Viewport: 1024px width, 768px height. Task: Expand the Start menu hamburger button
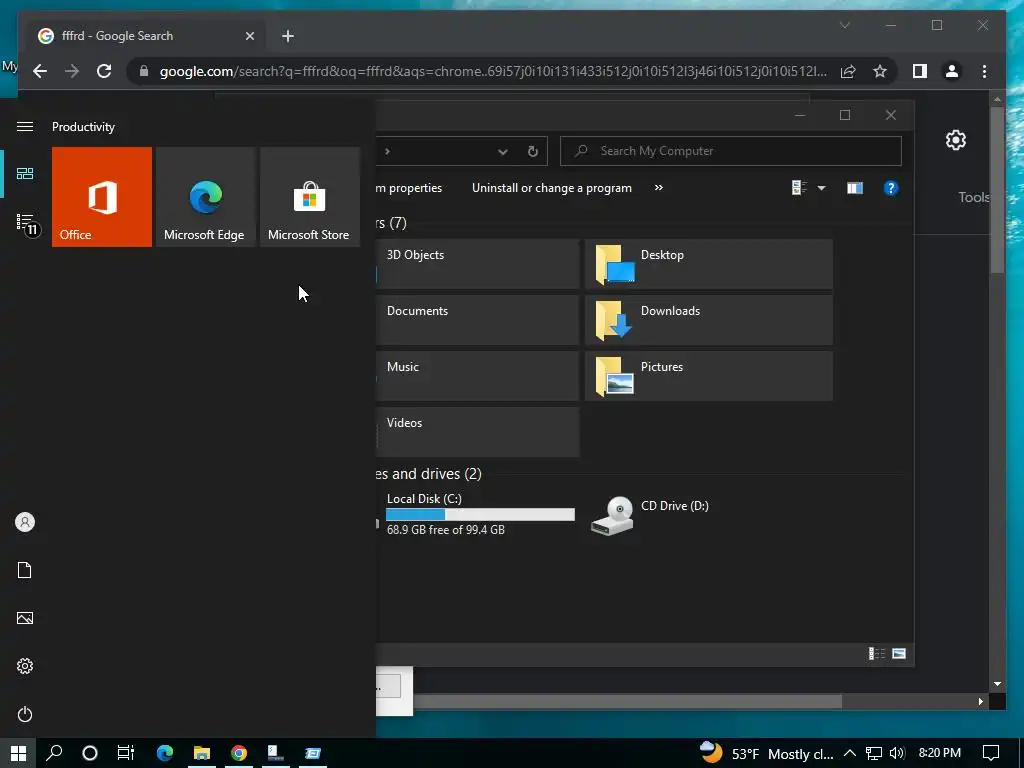[x=25, y=126]
